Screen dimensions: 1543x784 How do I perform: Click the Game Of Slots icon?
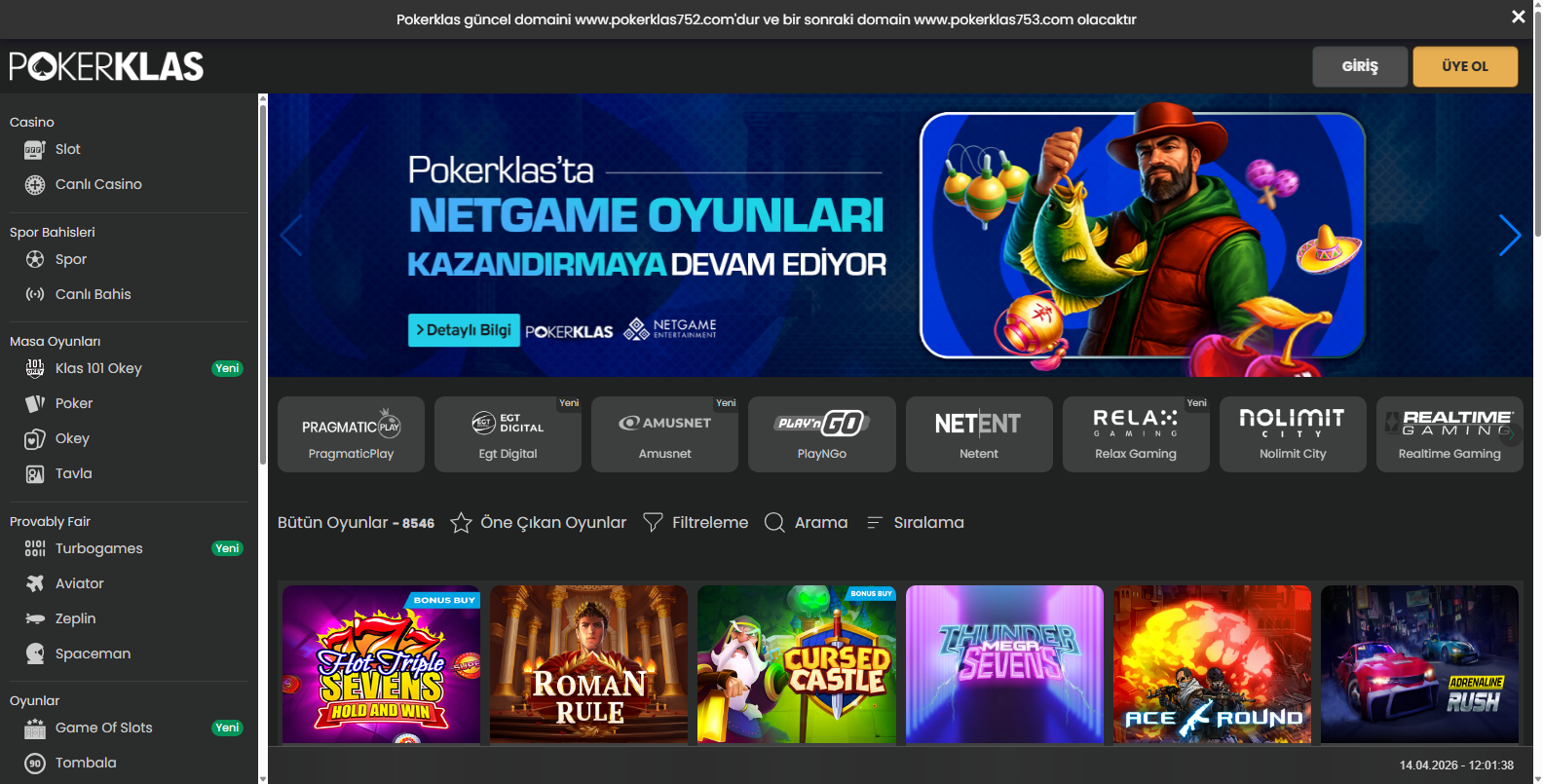[x=35, y=728]
